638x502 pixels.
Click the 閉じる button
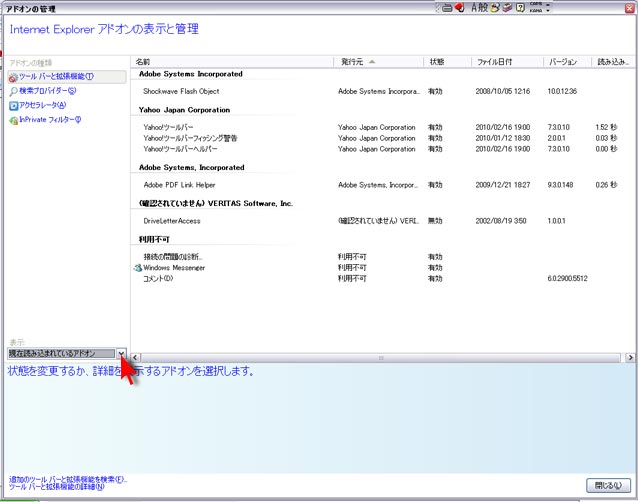click(608, 485)
